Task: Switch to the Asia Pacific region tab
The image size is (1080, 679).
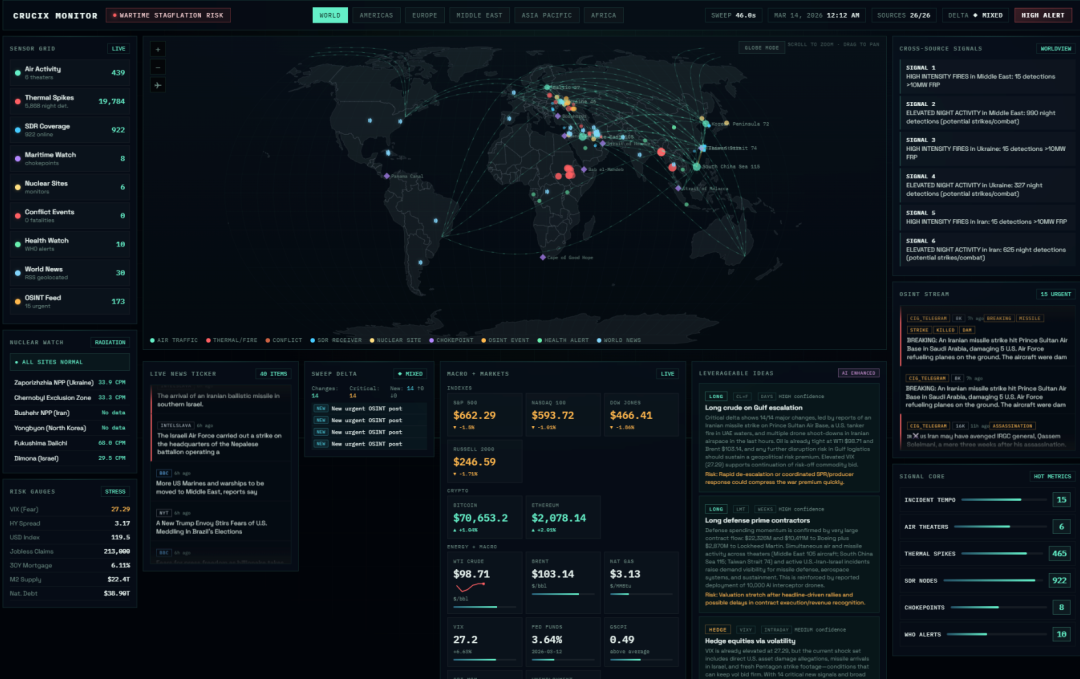Action: [x=546, y=15]
